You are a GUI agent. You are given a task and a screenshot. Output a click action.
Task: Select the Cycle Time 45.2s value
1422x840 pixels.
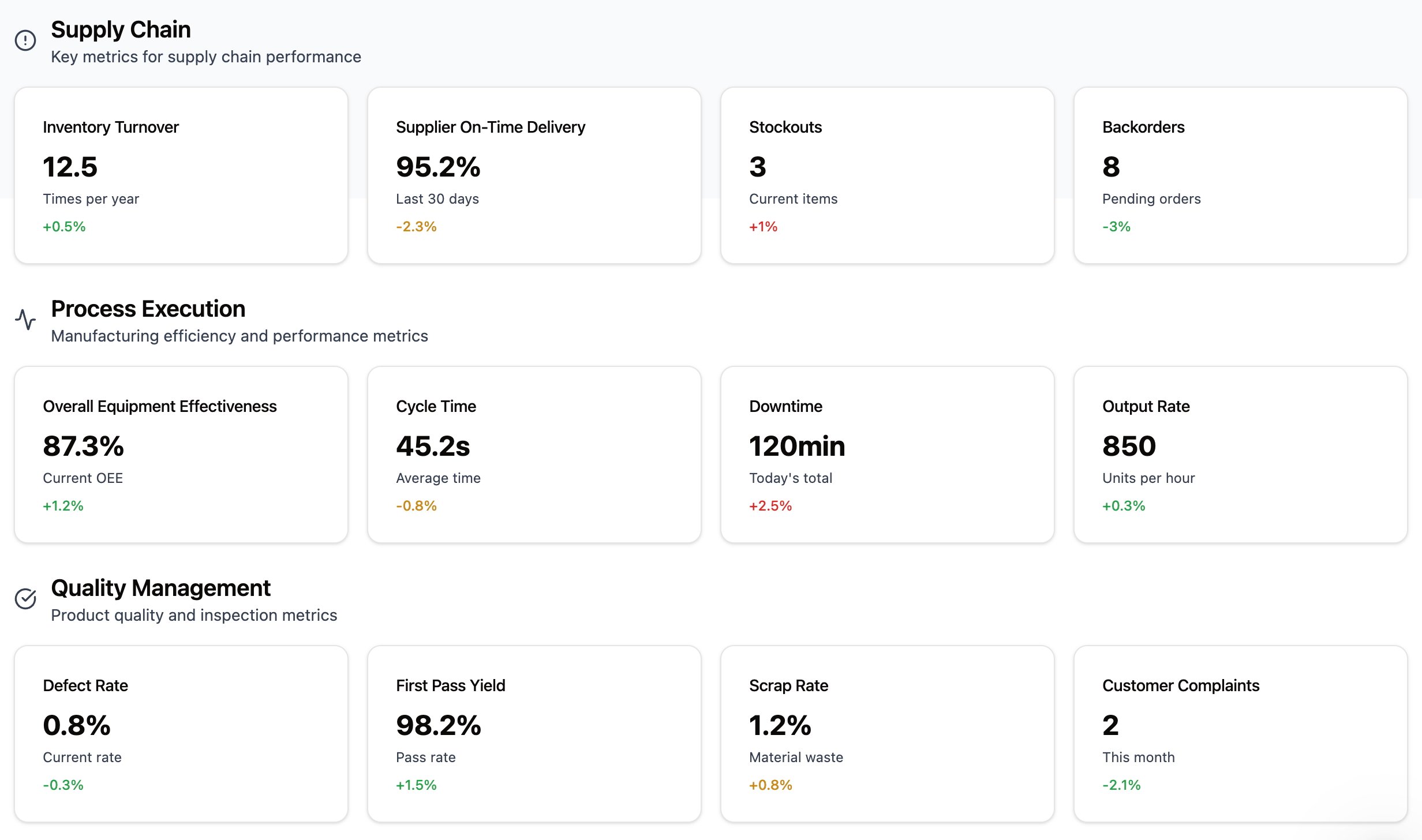433,446
